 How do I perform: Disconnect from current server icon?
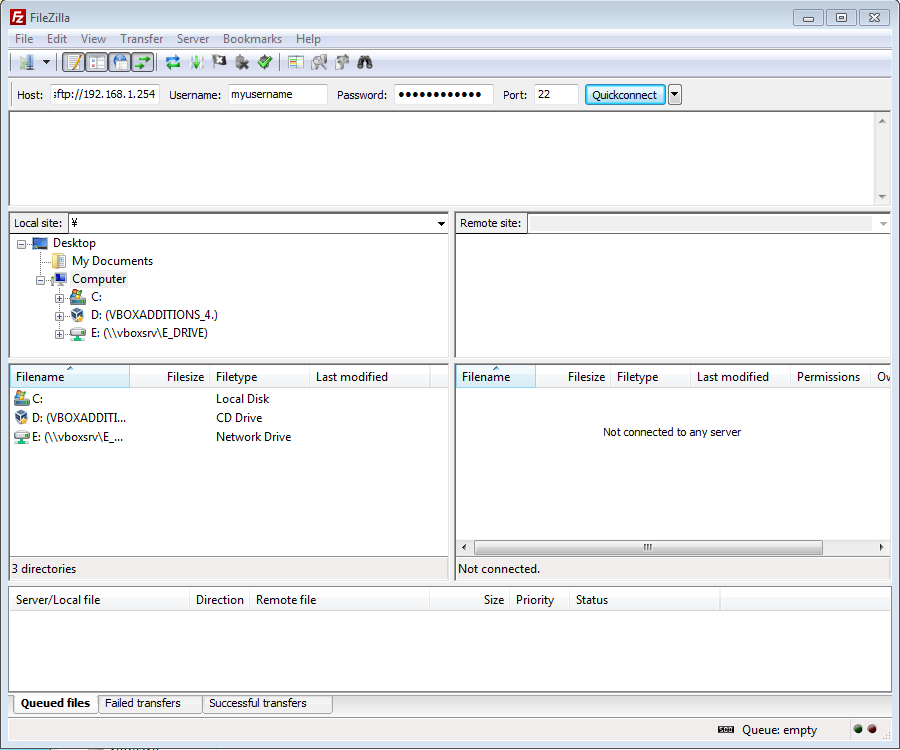tap(242, 62)
